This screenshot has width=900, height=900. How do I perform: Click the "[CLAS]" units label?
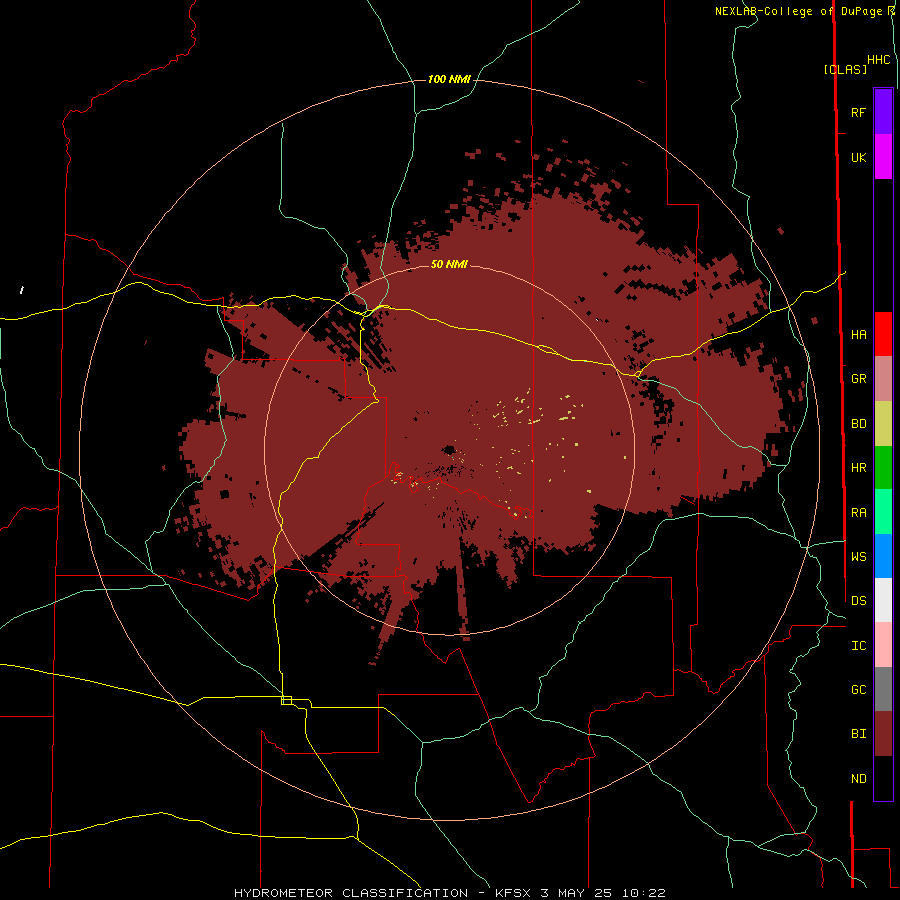click(845, 69)
